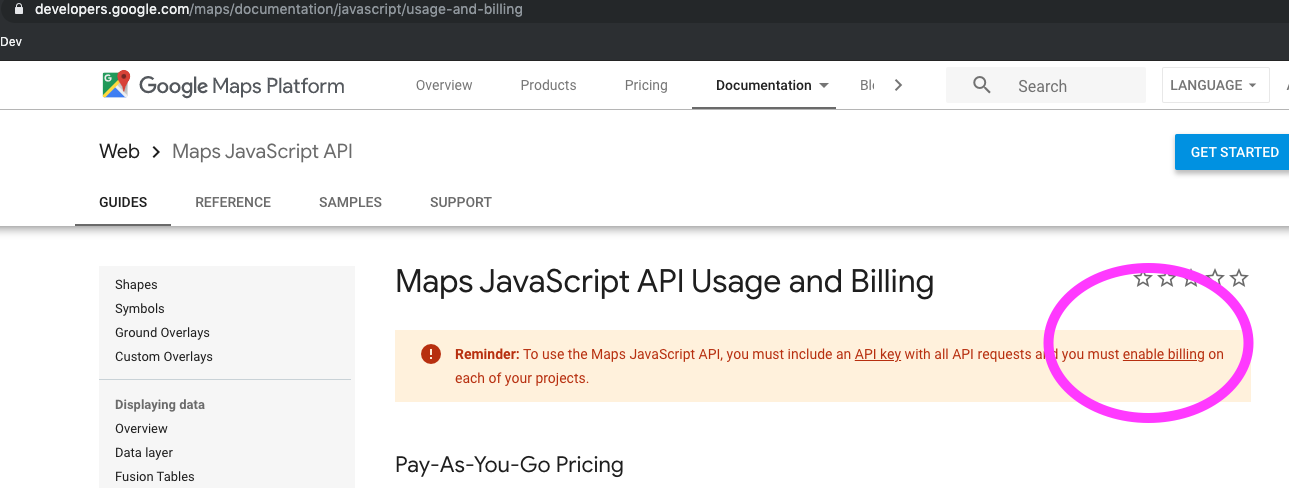Click the Web breadcrumb link

[x=119, y=152]
